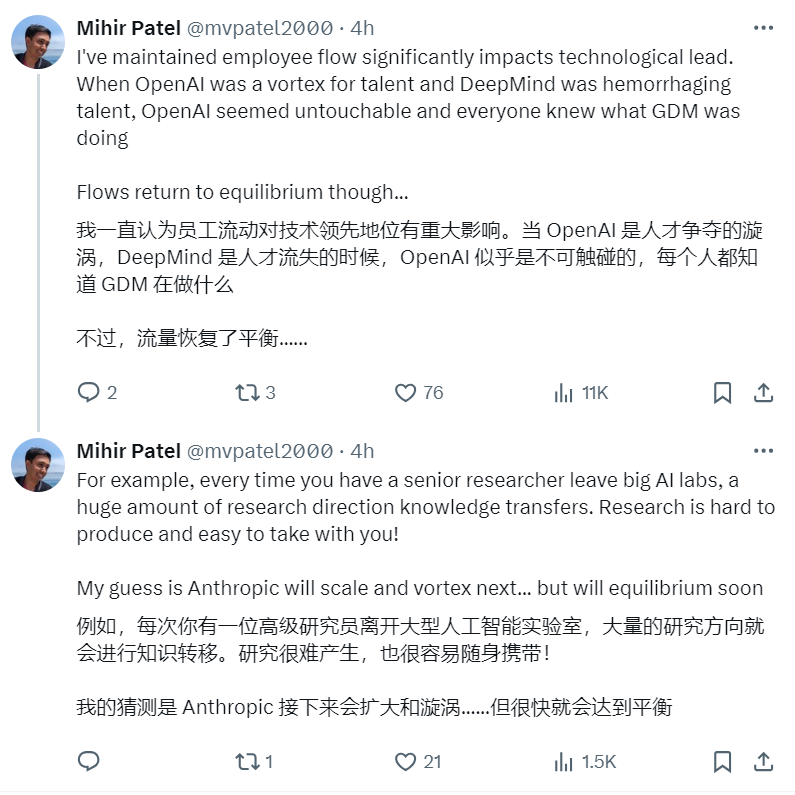The height and width of the screenshot is (795, 795).
Task: View analytics of the 1.5K views tweet
Action: click(x=564, y=762)
